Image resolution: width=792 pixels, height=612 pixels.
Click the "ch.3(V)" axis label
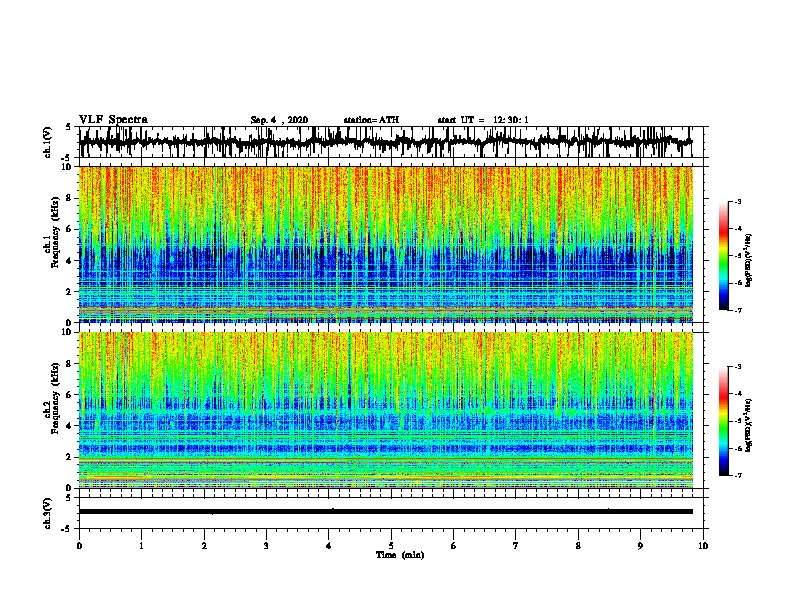pyautogui.click(x=48, y=514)
